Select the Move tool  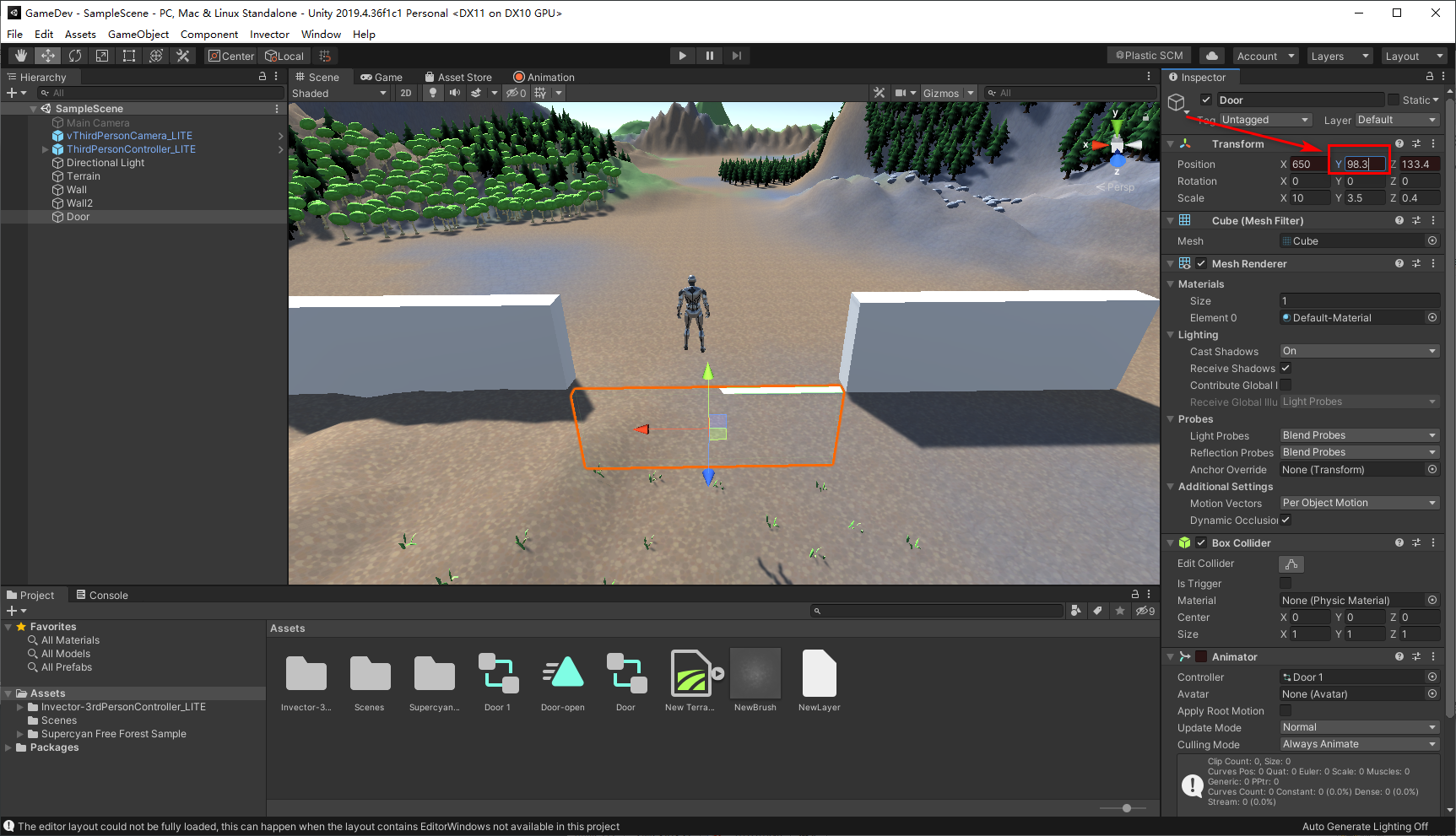[x=48, y=56]
